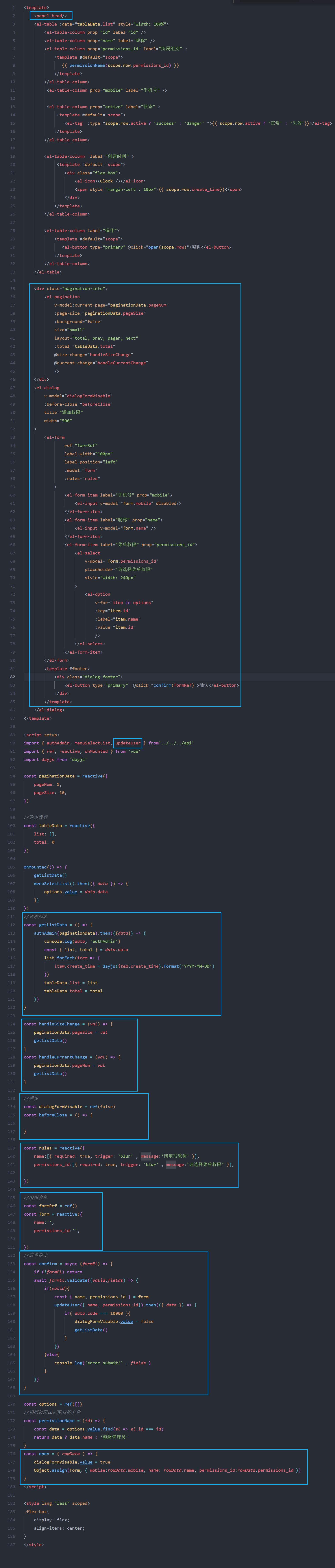Click the <template #footer> line
Viewport: 335px width, 1568px height.
[67, 669]
